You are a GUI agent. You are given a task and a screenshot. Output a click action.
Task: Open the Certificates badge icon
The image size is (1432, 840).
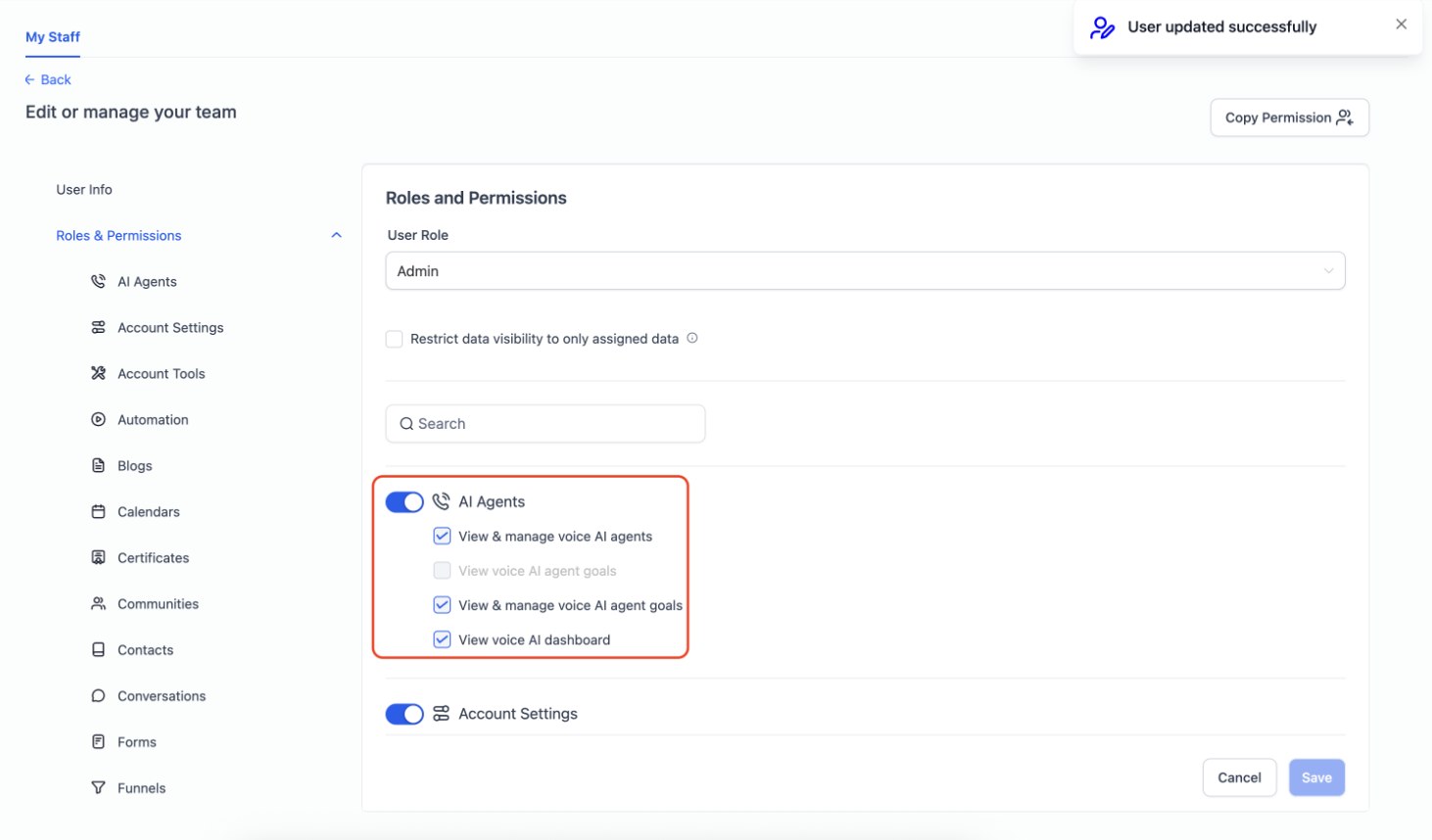[x=98, y=557]
